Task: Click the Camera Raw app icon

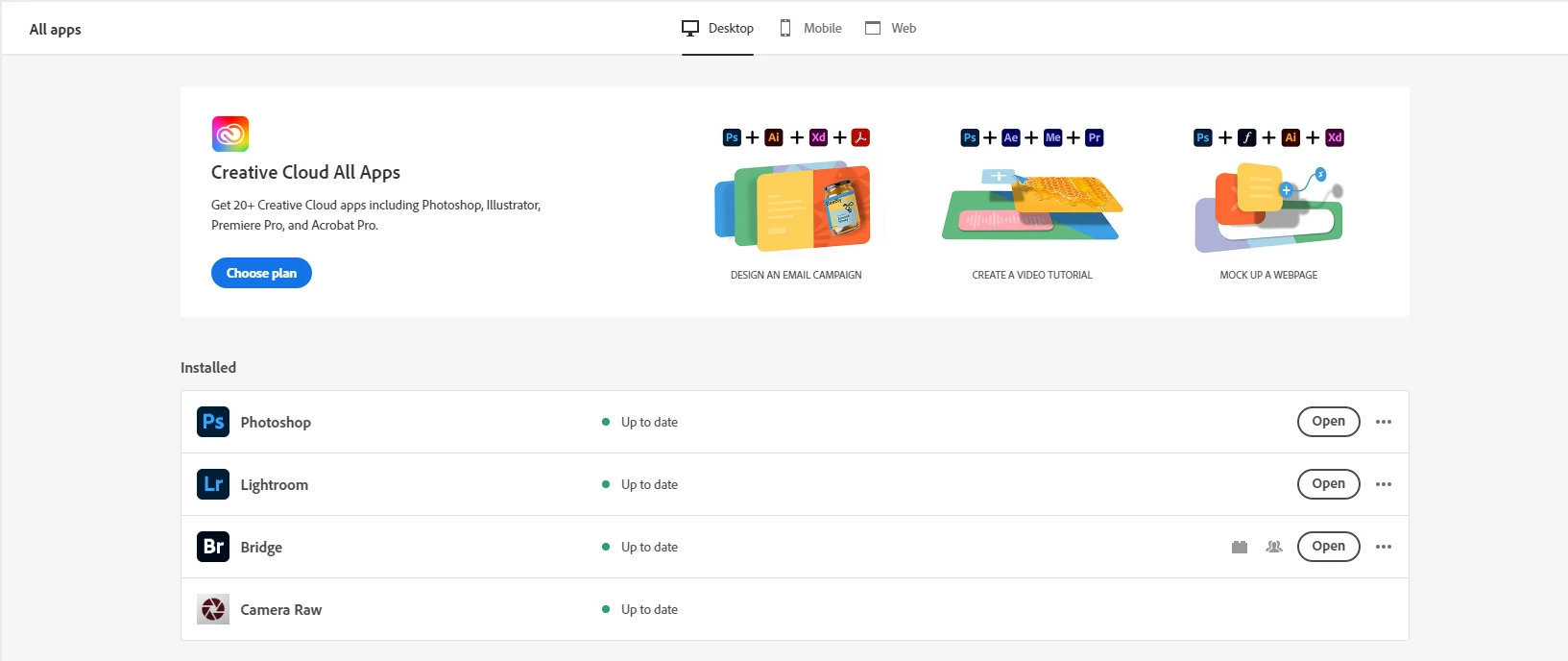Action: coord(213,609)
